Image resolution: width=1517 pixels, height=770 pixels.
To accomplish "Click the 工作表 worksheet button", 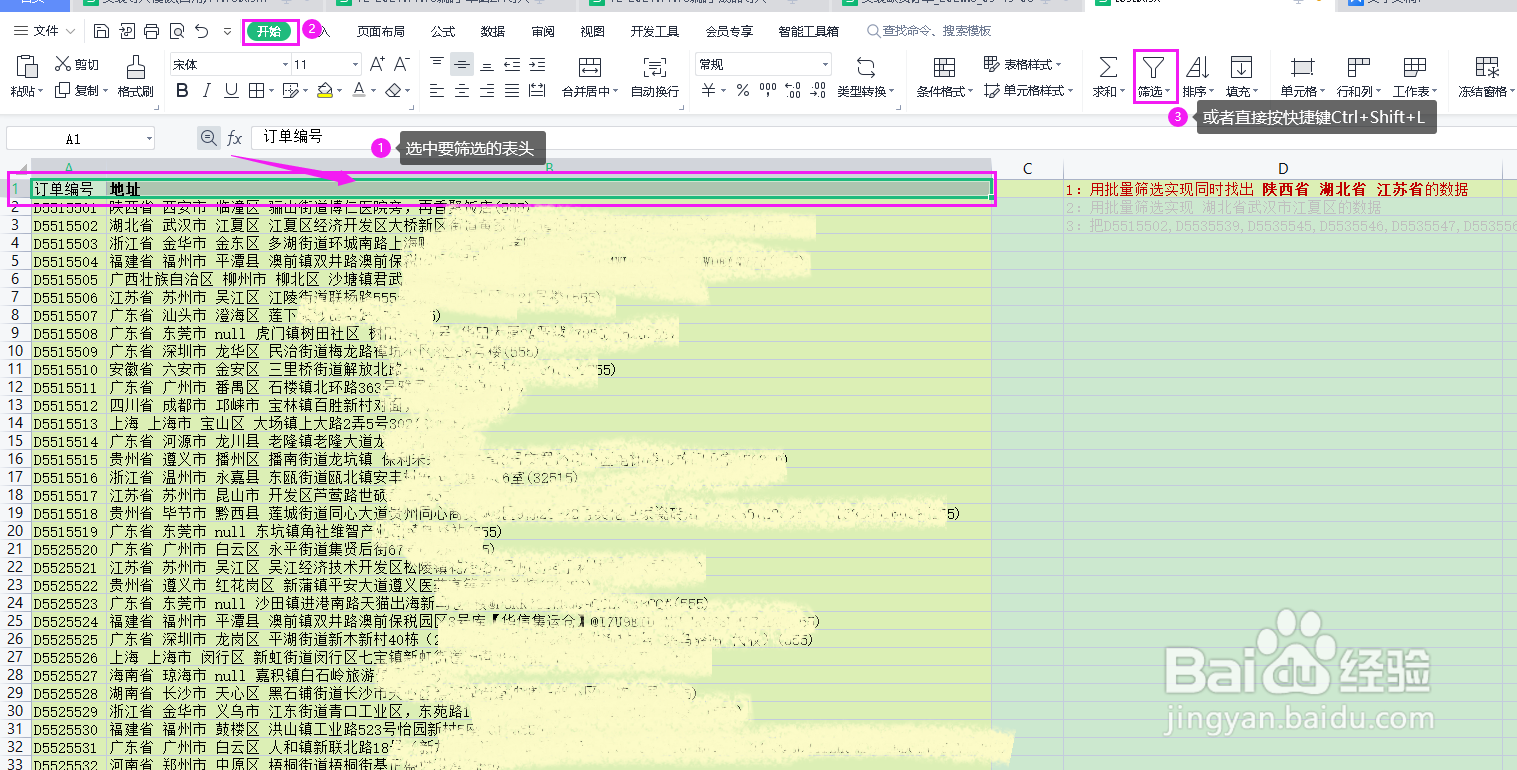I will pyautogui.click(x=1415, y=77).
